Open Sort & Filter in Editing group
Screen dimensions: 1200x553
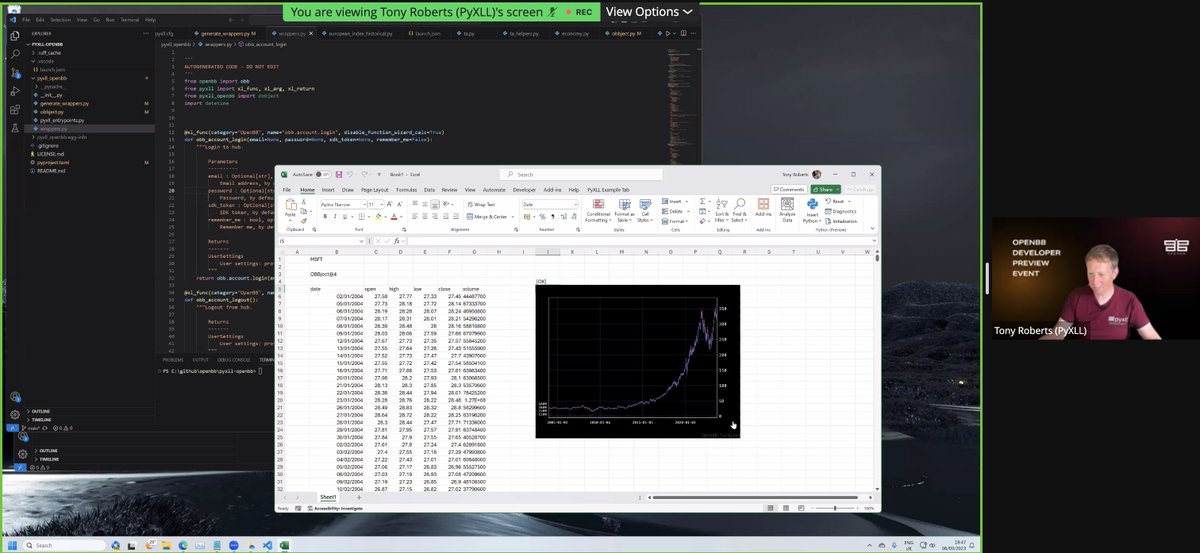[722, 209]
